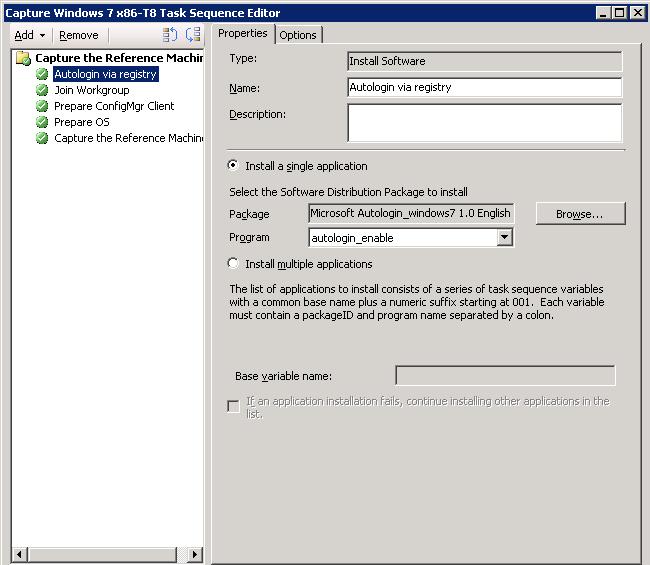Image resolution: width=650 pixels, height=565 pixels.
Task: Select the Capture the Reference Machine root group
Action: 119,58
